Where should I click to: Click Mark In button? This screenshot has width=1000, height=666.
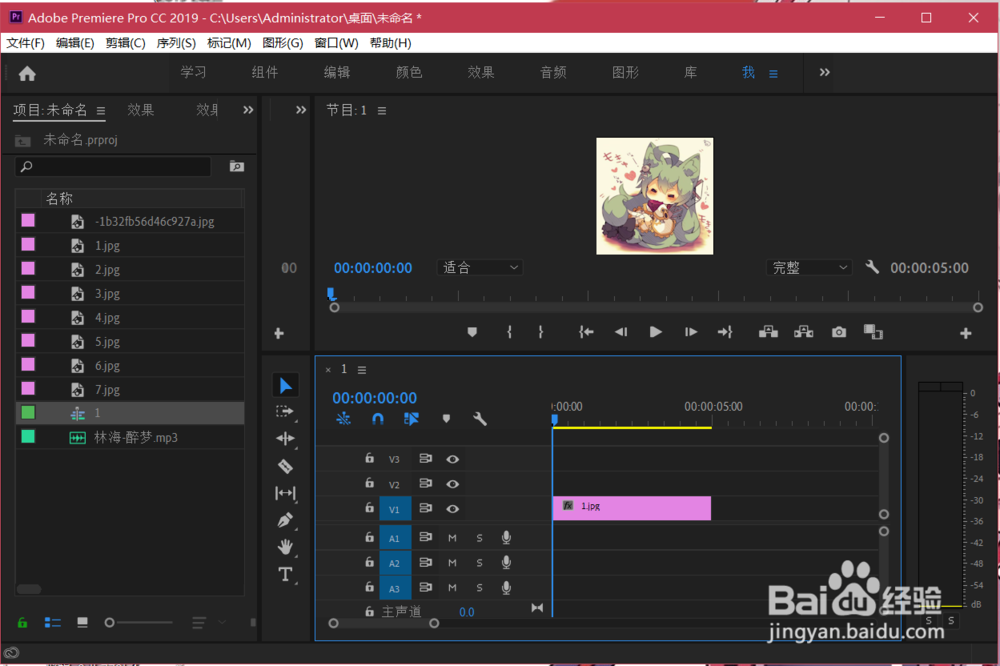point(509,332)
